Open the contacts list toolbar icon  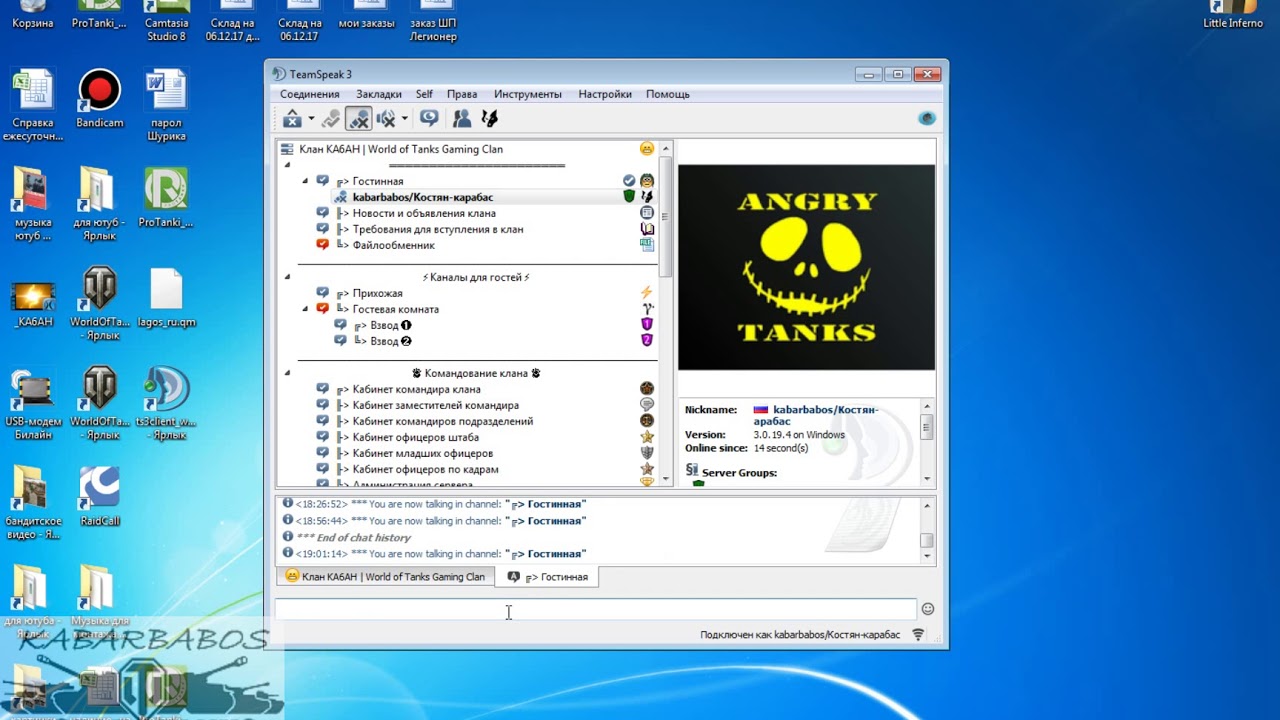[461, 119]
